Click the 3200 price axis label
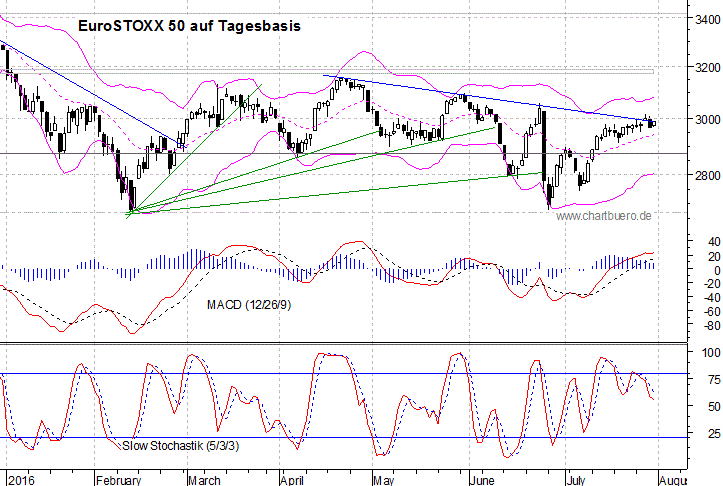The image size is (723, 486). coord(708,68)
